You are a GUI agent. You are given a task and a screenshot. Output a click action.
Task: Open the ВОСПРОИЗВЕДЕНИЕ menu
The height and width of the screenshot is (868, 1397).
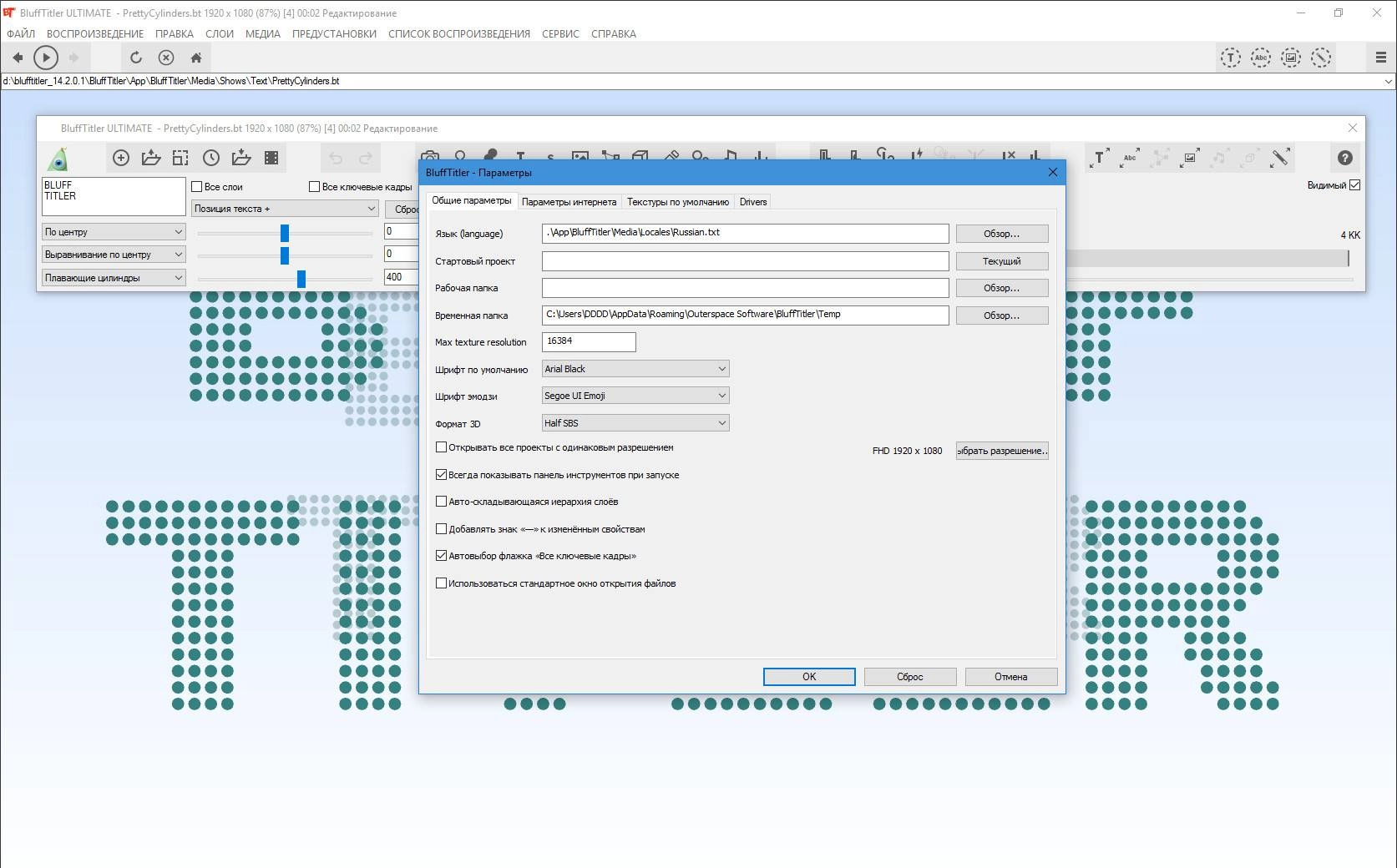[x=95, y=33]
